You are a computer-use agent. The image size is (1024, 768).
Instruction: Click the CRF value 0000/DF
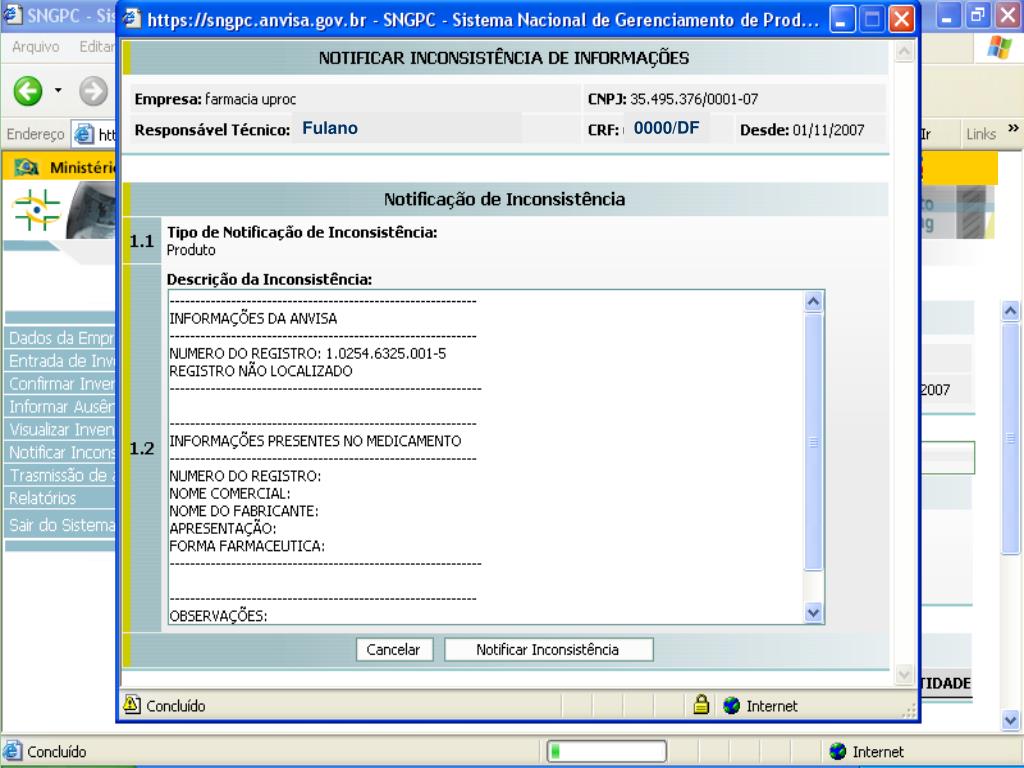click(x=666, y=128)
